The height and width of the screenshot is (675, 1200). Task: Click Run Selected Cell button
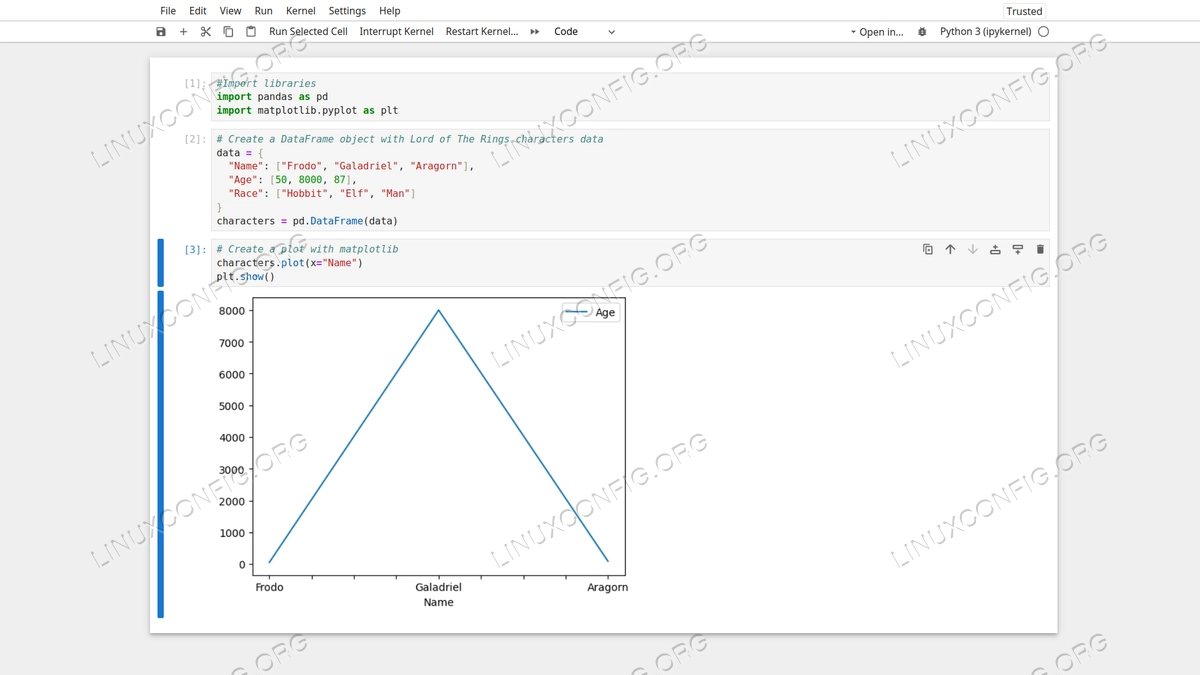click(x=308, y=32)
